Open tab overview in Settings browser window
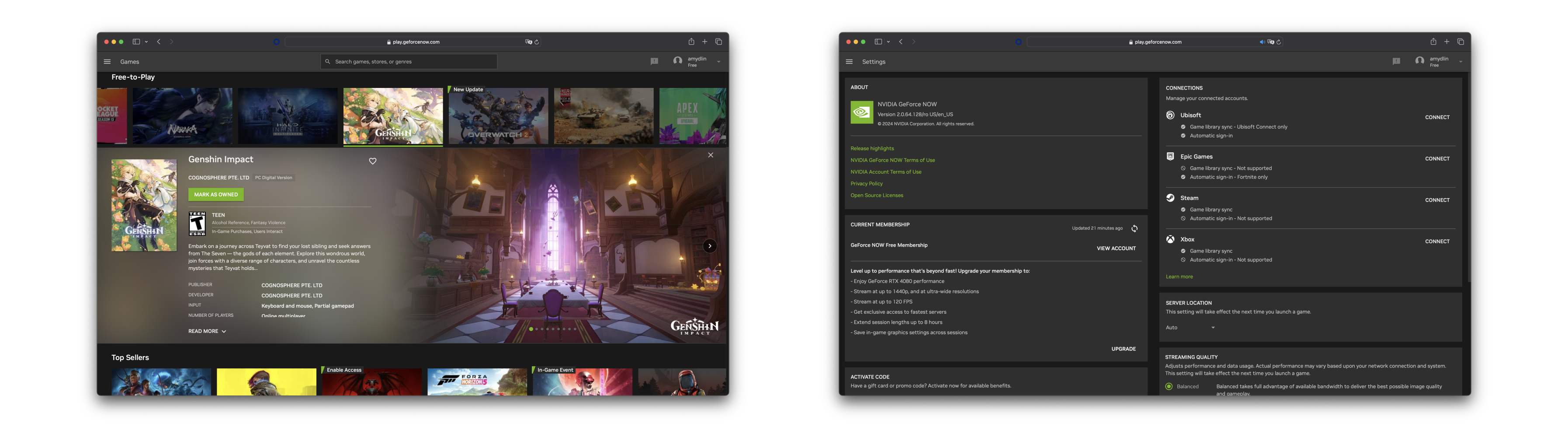 [x=1460, y=42]
